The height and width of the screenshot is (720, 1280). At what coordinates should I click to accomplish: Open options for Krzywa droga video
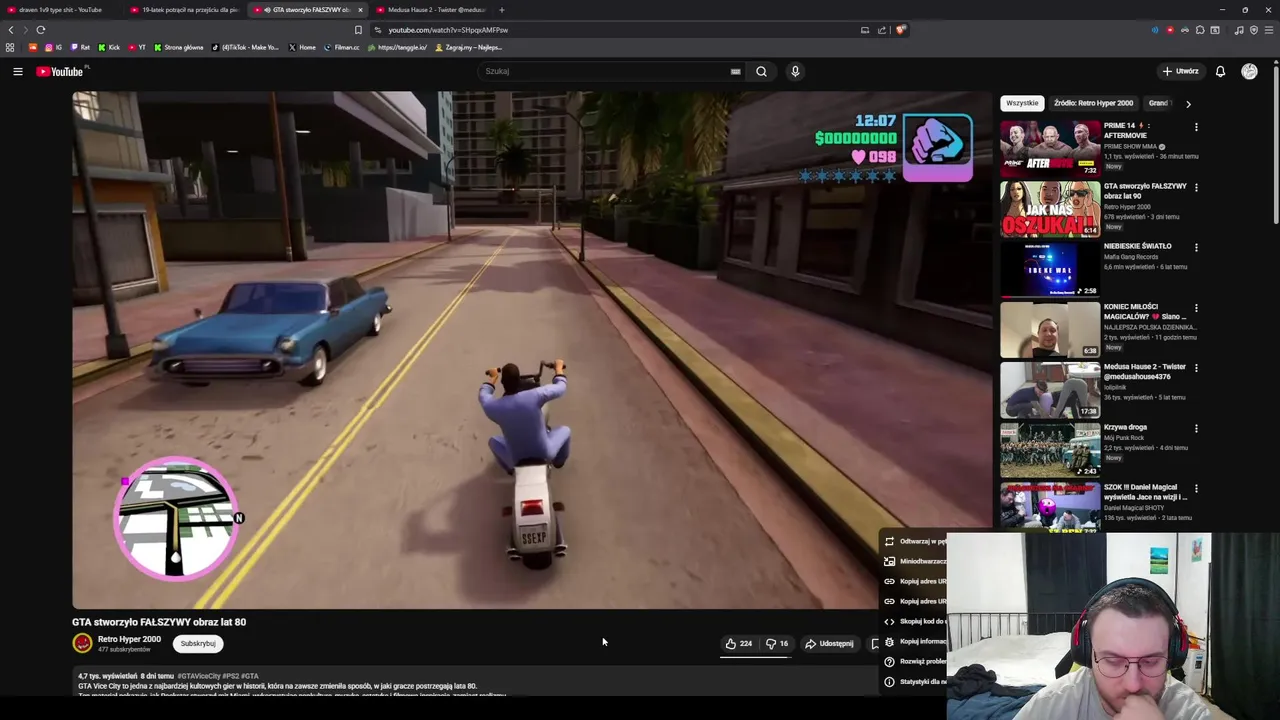(x=1196, y=428)
